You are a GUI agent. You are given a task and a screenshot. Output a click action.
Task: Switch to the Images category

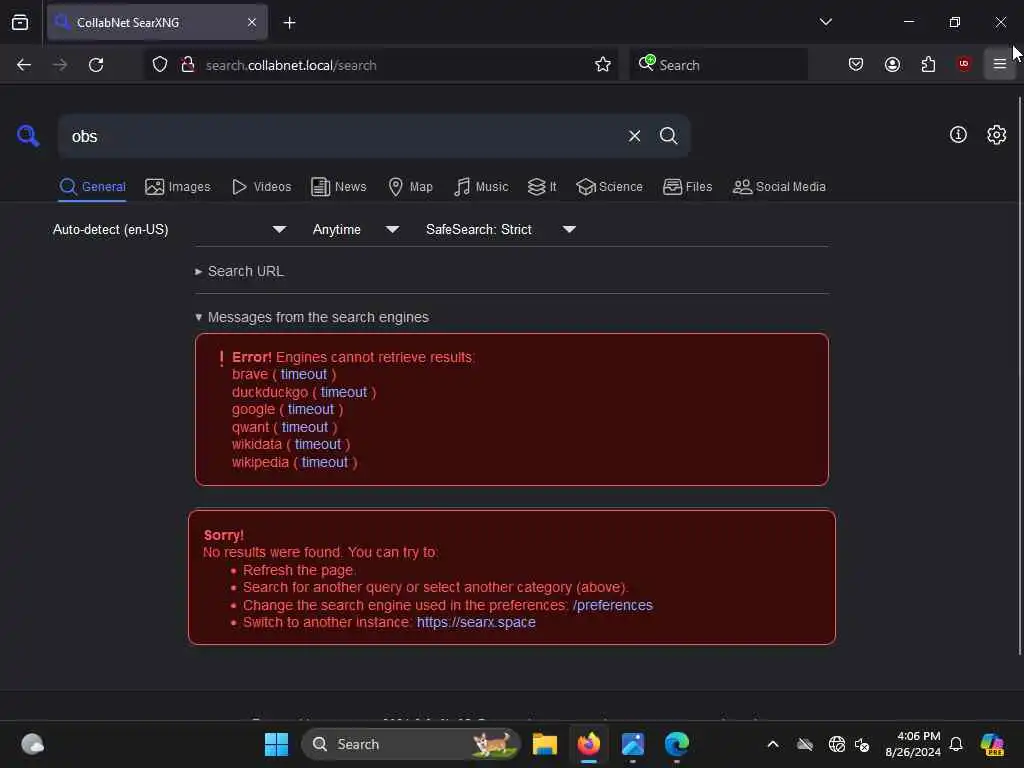click(178, 187)
